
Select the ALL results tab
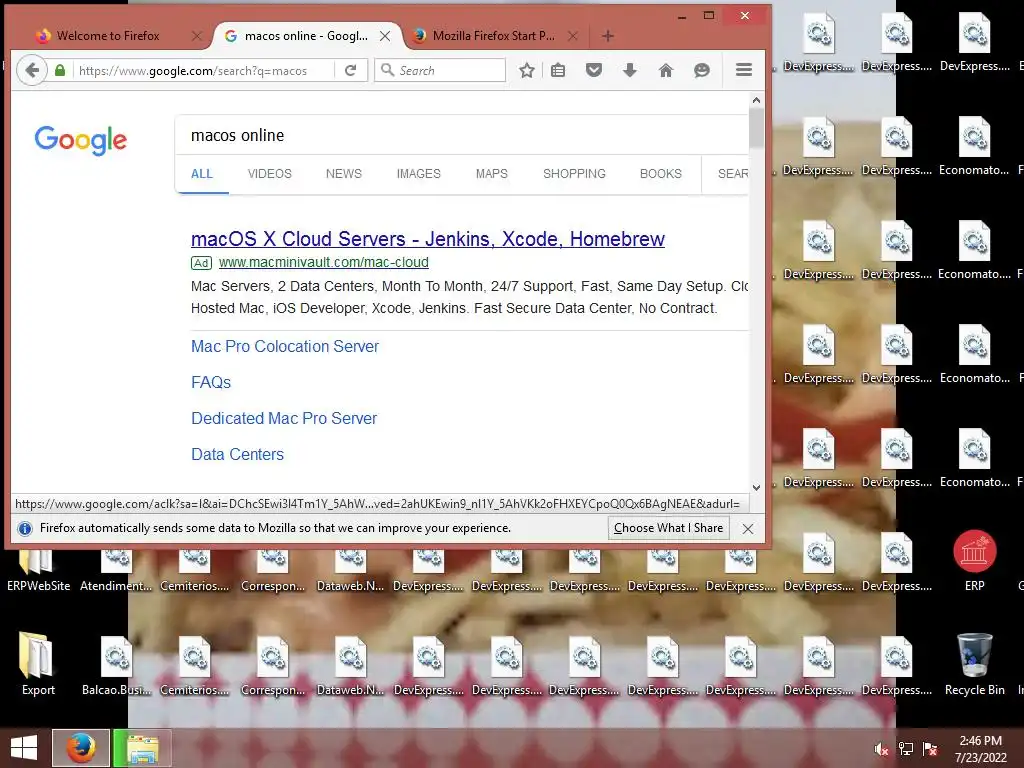click(202, 174)
